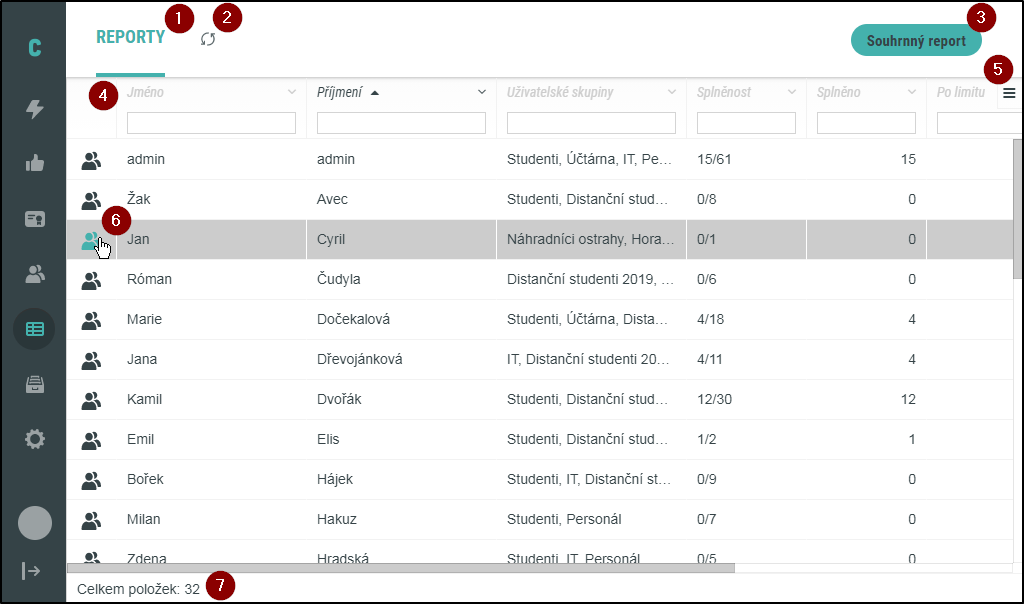Open the reports table sidebar item

tap(35, 328)
